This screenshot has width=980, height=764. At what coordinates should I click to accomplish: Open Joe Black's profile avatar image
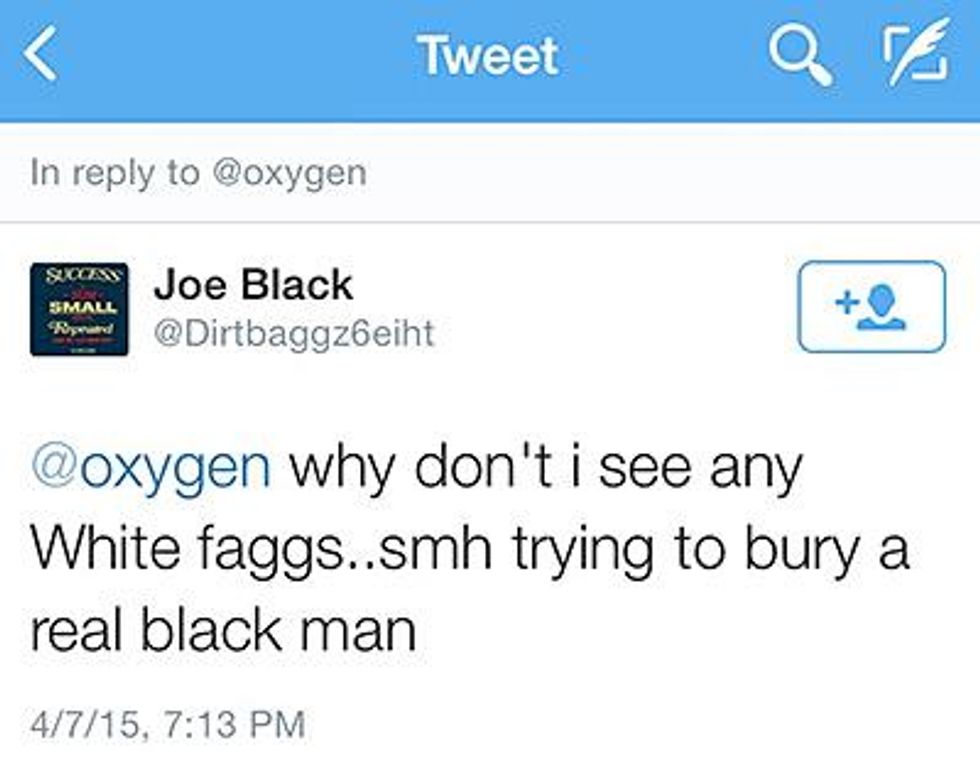pyautogui.click(x=79, y=309)
